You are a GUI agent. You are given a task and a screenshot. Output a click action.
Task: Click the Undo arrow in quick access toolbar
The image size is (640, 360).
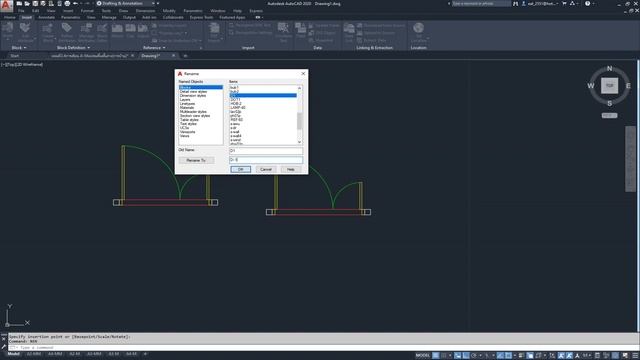(76, 3)
